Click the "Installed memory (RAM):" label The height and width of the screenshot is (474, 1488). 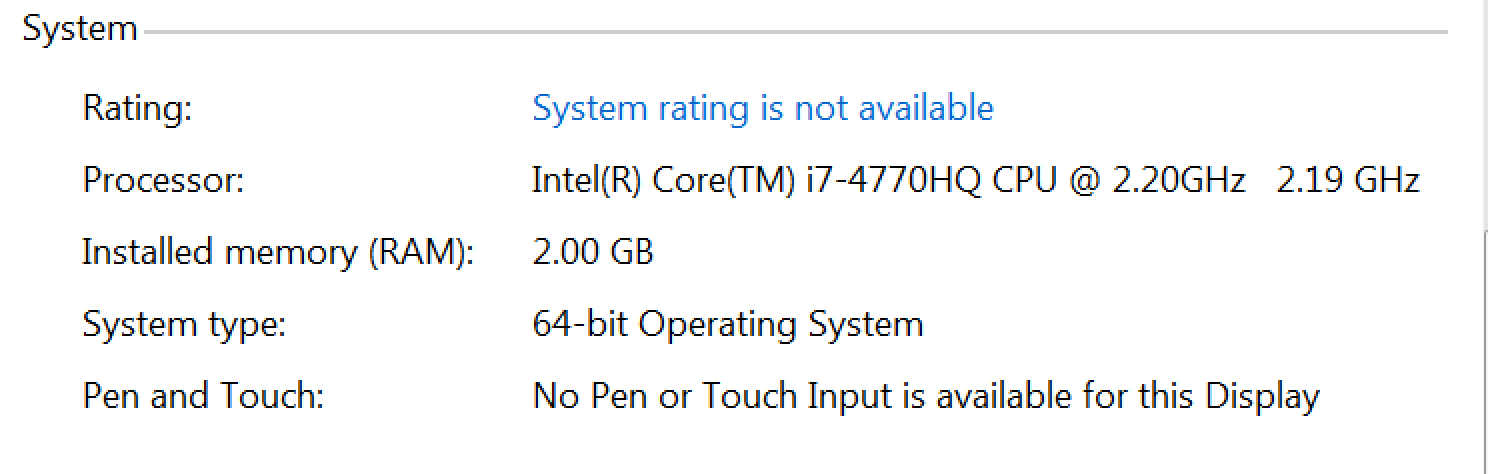coord(277,252)
